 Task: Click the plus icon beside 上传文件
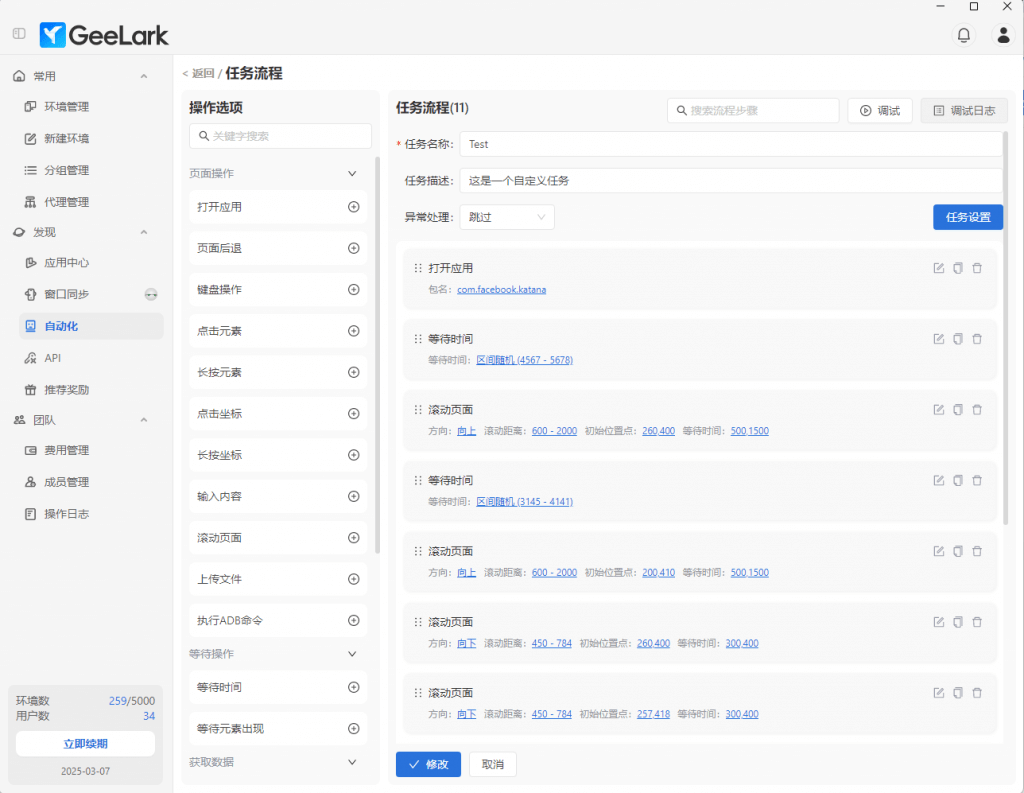pyautogui.click(x=353, y=579)
